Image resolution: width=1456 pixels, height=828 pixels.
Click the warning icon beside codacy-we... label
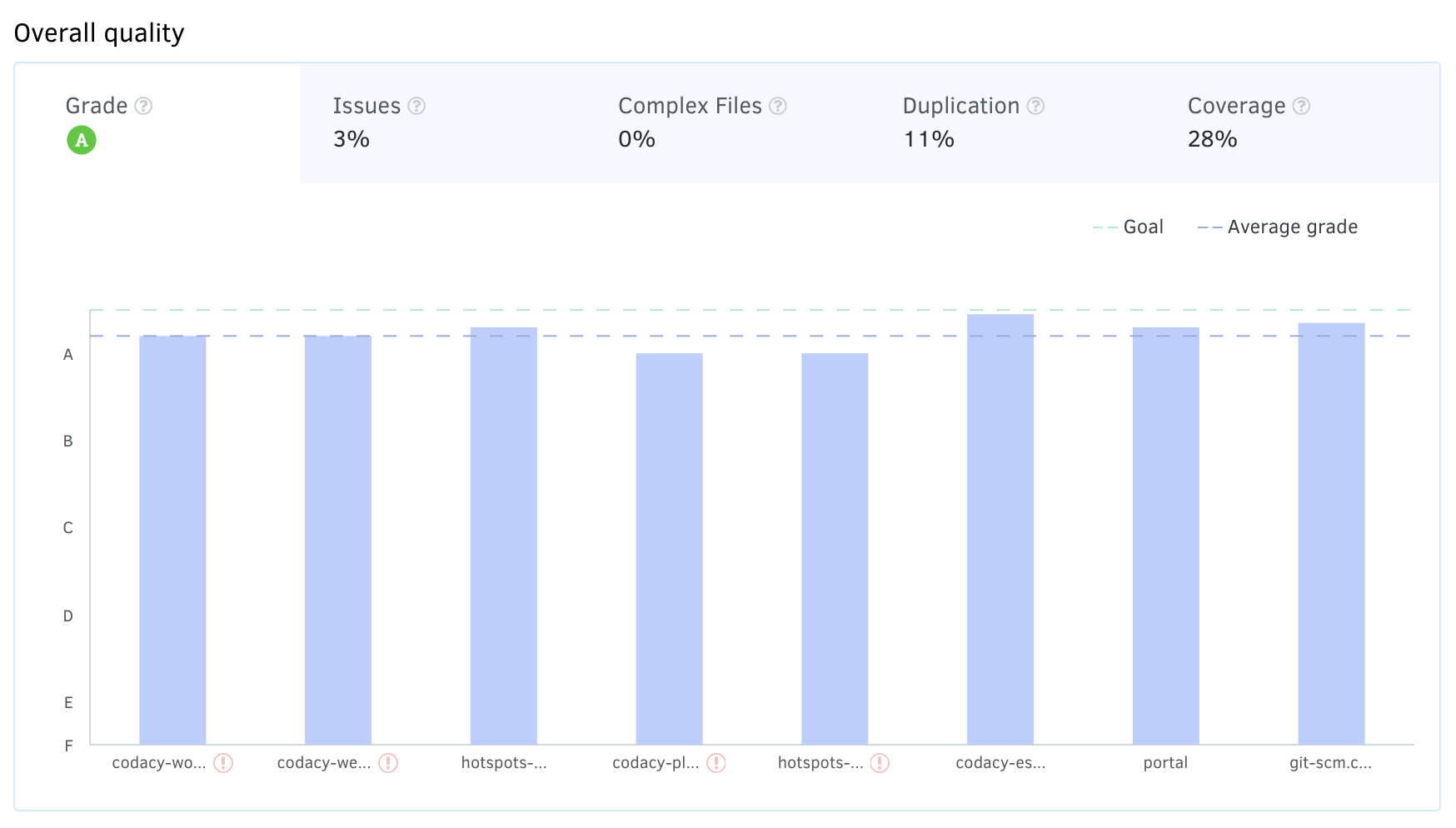388,763
